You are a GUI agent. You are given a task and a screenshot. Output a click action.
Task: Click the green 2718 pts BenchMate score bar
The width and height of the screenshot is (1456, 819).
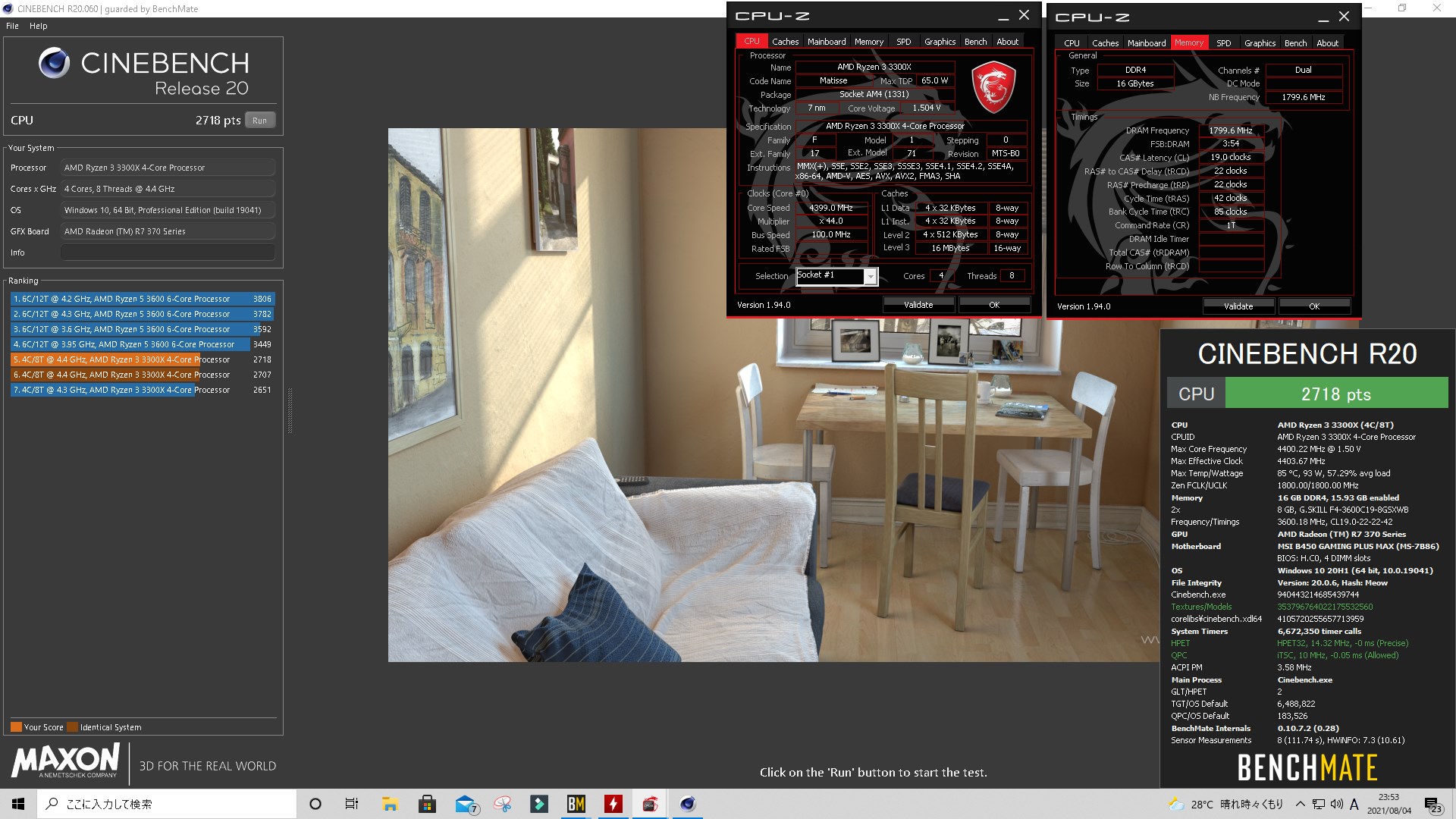(1336, 394)
